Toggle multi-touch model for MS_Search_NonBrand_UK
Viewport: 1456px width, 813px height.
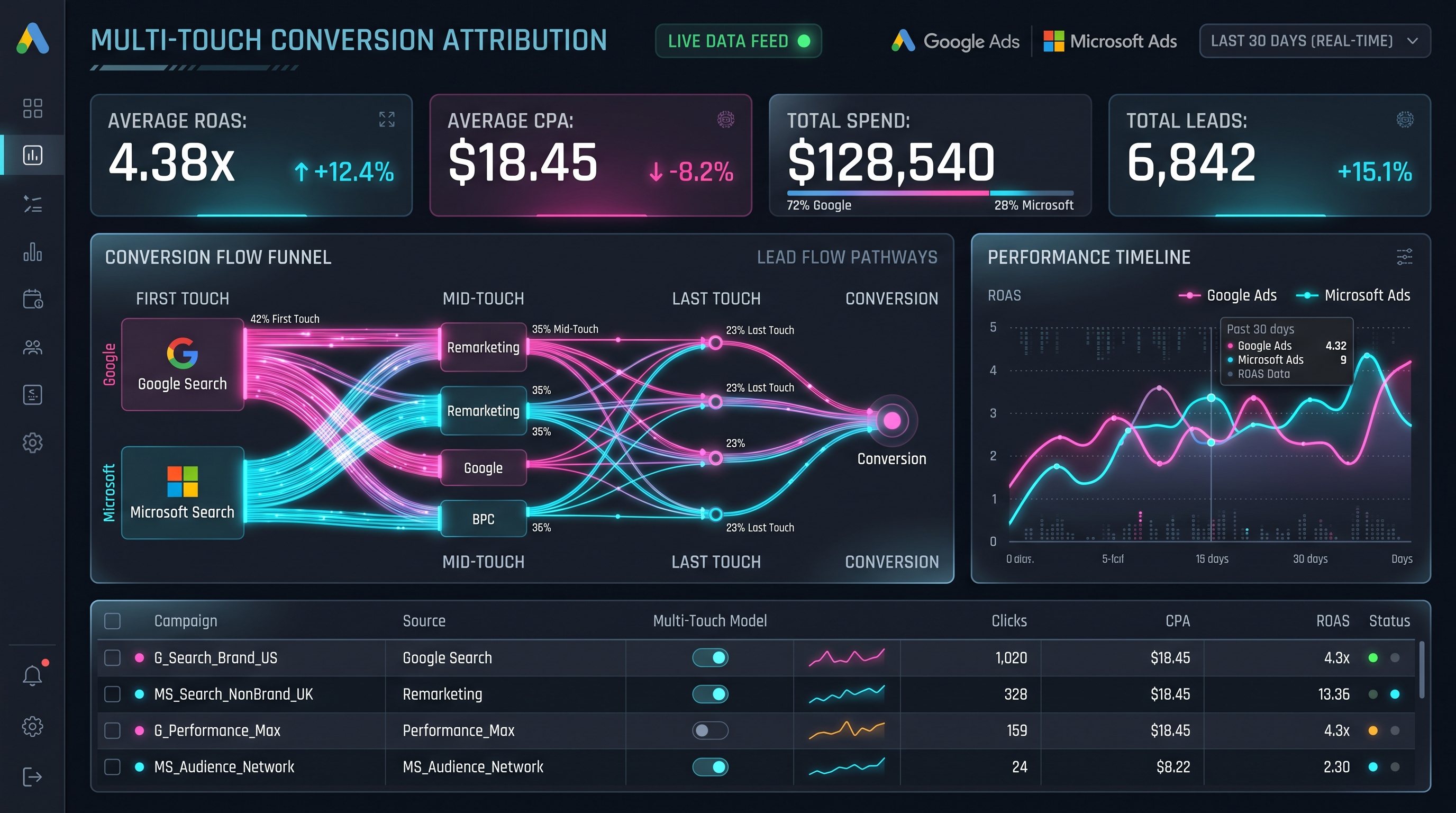tap(710, 694)
